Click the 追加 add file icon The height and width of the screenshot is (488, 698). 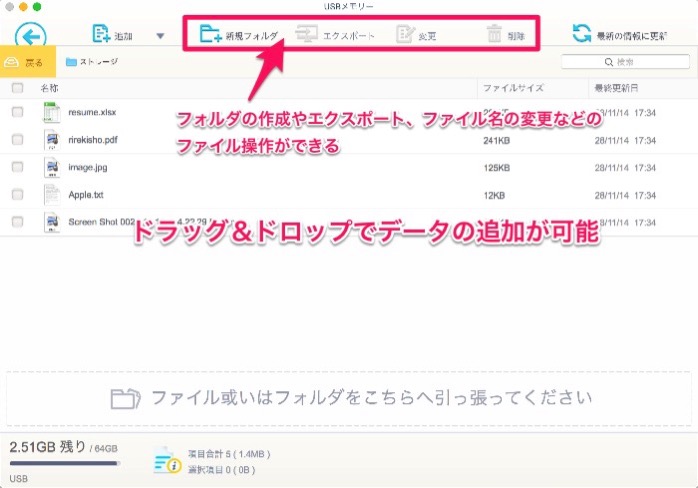click(101, 35)
